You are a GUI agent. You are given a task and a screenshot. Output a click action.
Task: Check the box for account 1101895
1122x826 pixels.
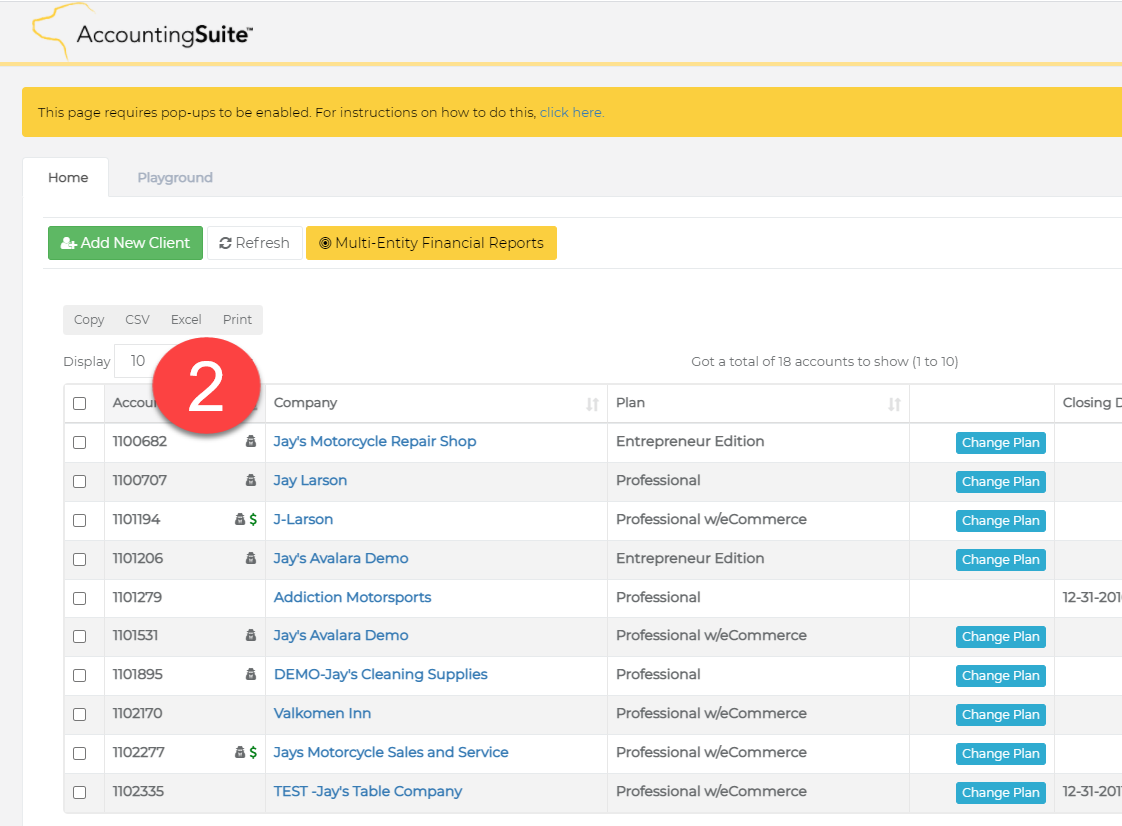point(79,675)
